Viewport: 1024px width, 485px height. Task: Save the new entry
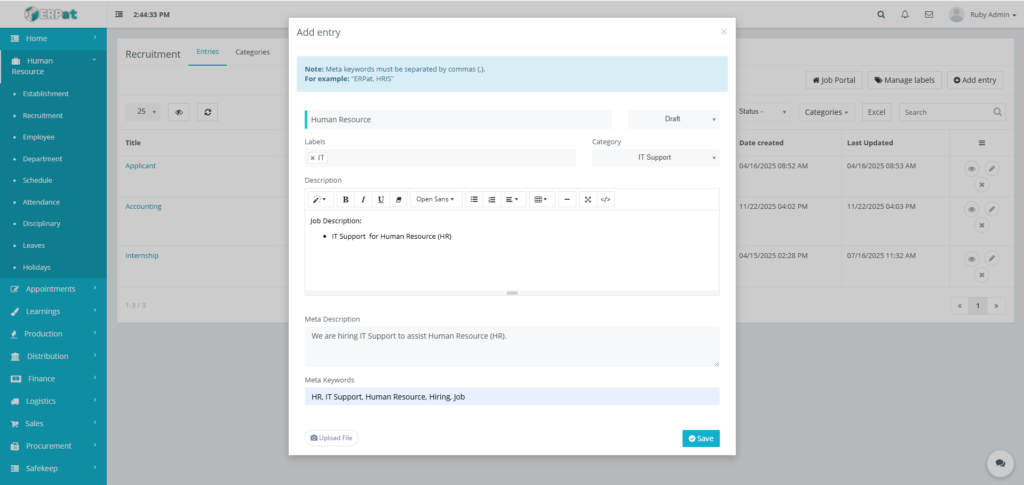(x=700, y=438)
